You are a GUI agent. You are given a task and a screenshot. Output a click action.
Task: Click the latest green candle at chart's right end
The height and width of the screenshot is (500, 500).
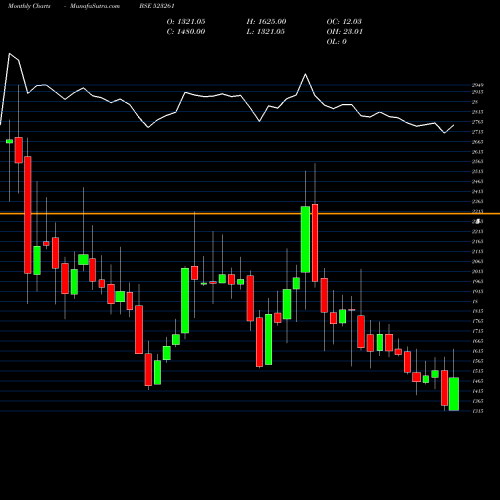[x=454, y=394]
